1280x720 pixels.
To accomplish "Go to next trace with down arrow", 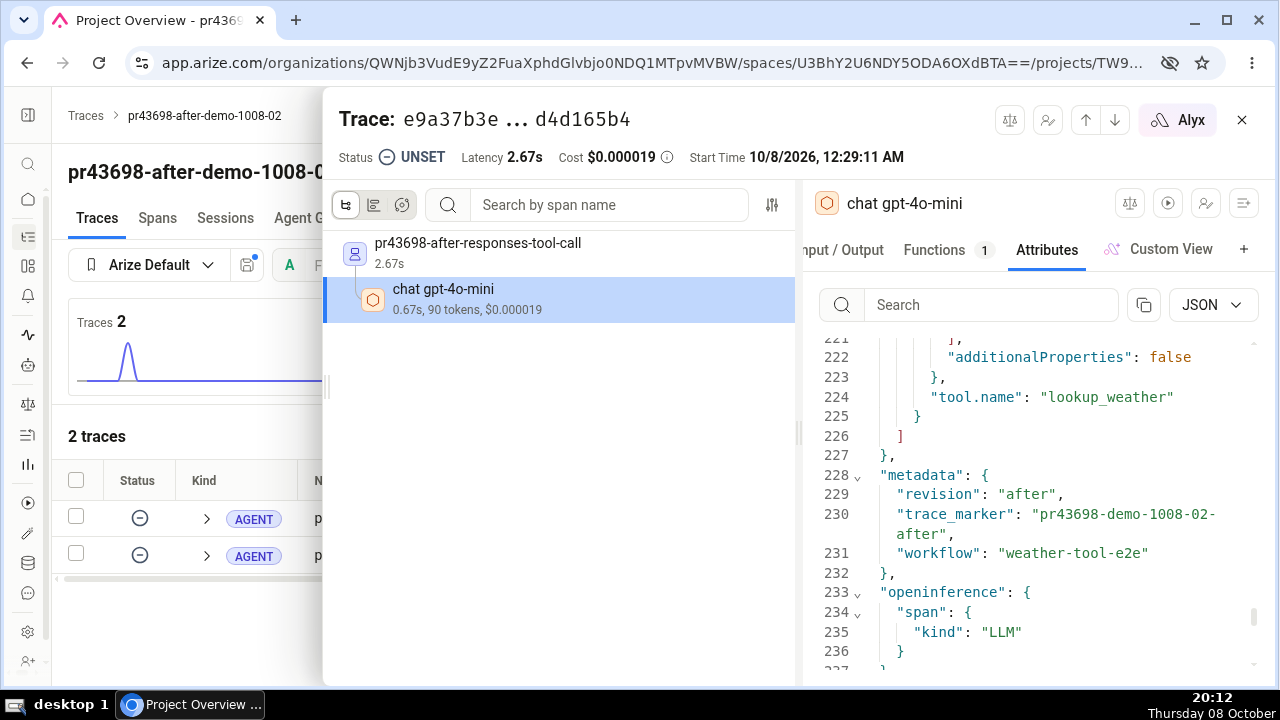I will pos(1115,120).
